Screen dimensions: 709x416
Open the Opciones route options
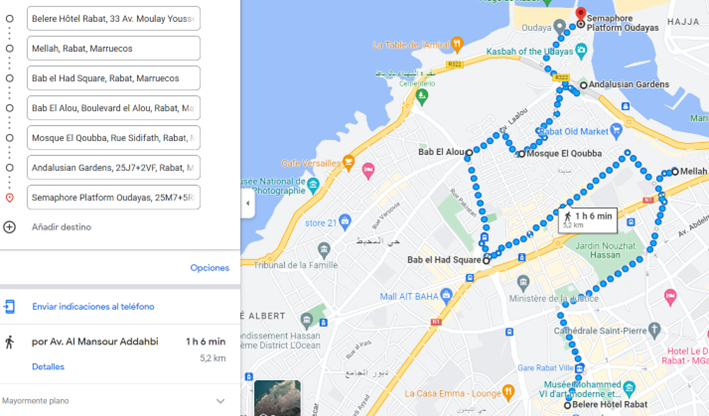209,268
